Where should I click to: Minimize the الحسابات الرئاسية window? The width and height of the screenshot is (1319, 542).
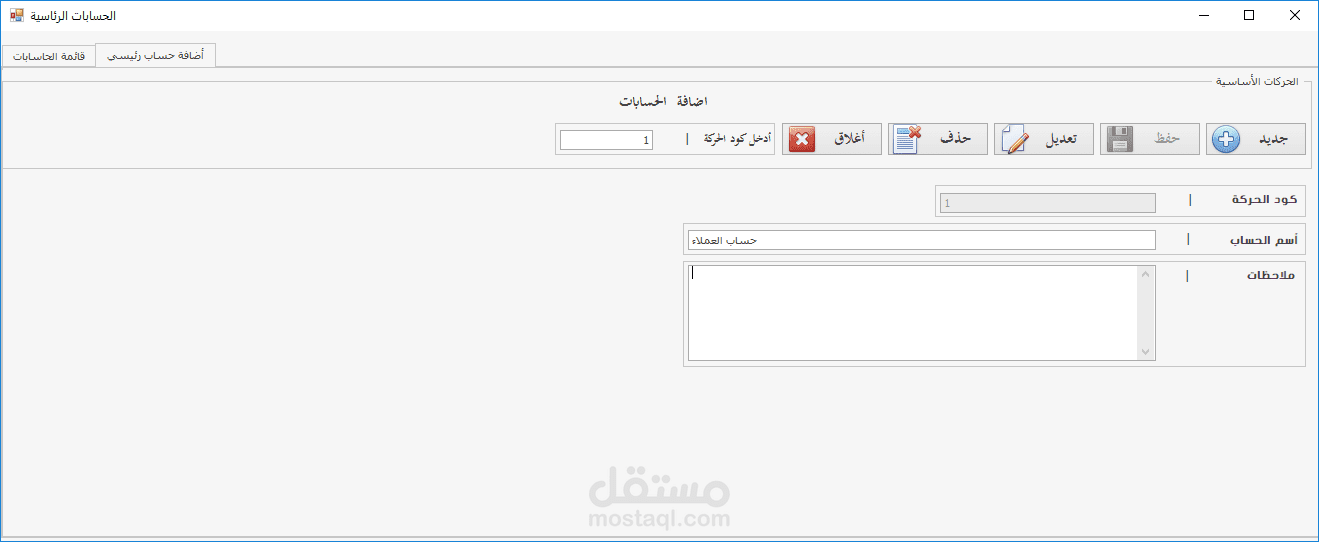[1203, 15]
